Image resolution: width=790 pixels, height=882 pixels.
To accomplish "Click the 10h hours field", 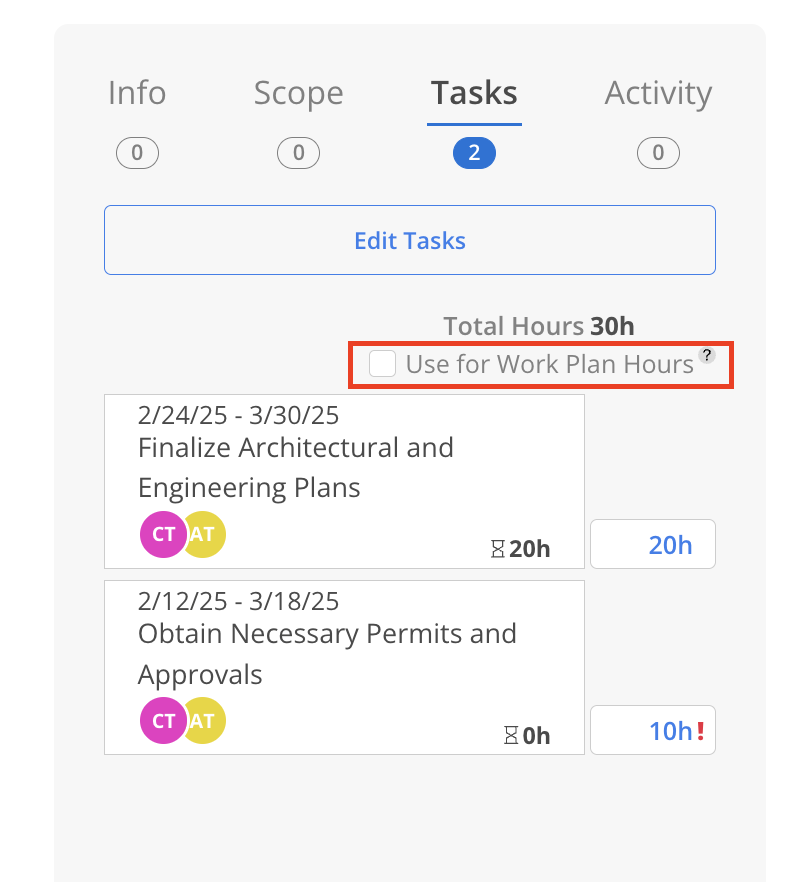I will (653, 730).
